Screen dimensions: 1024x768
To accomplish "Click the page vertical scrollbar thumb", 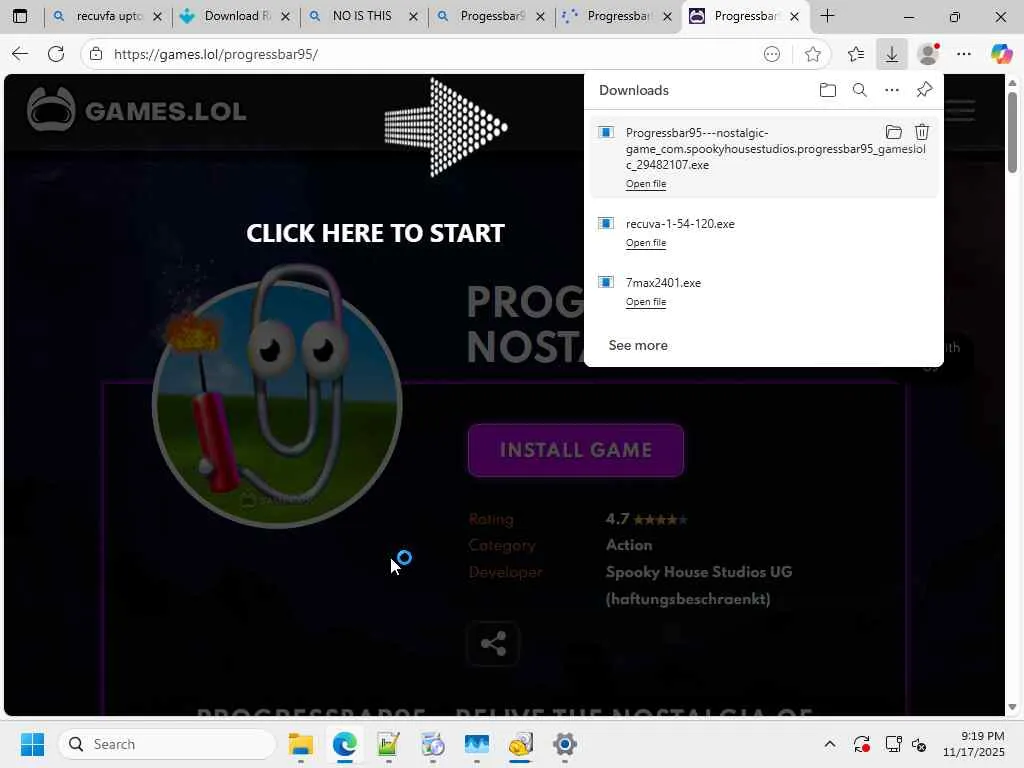I will point(1012,132).
